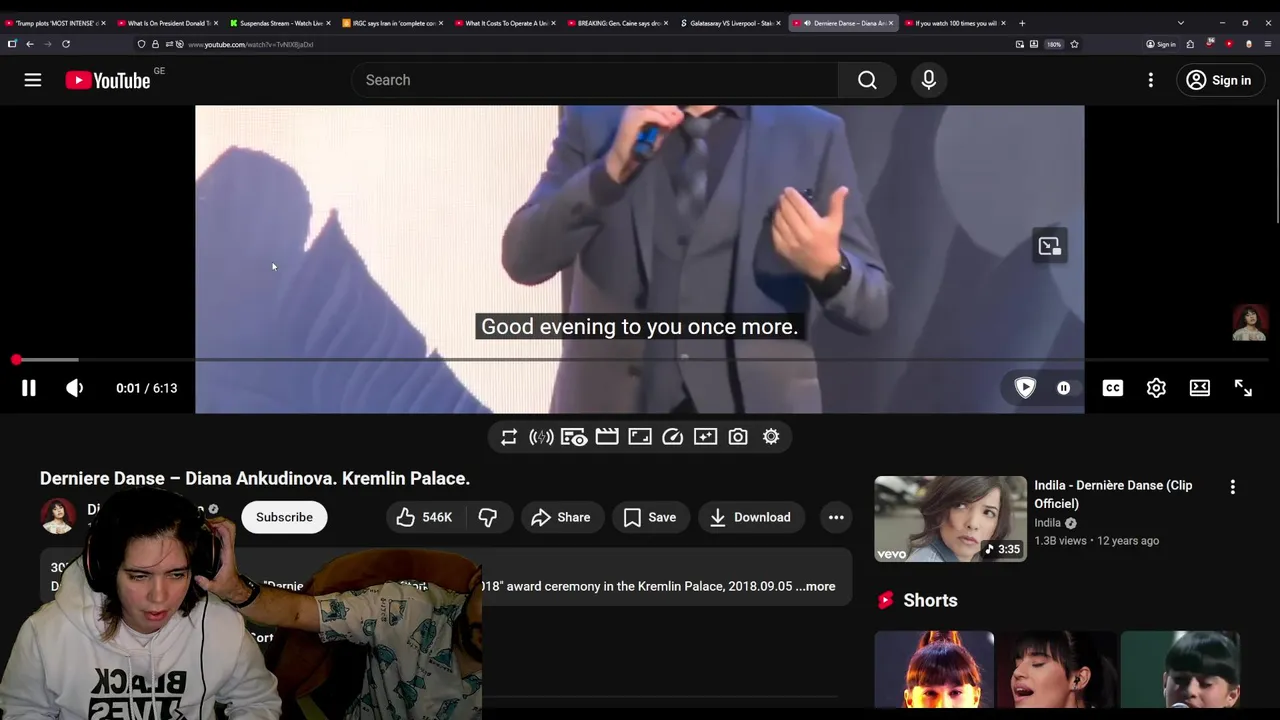Open more actions ellipsis under video
Viewport: 1280px width, 720px height.
click(x=836, y=517)
